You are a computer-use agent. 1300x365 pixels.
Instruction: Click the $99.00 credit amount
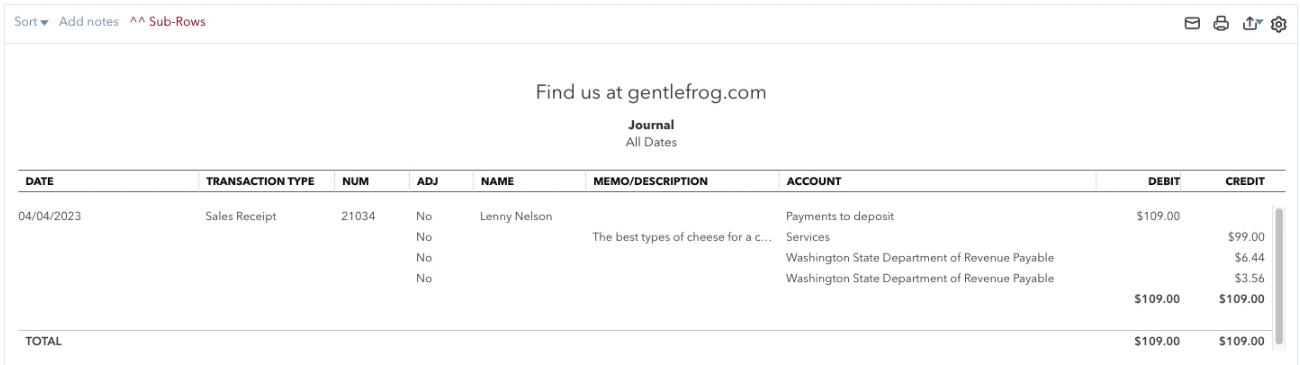pos(1246,237)
